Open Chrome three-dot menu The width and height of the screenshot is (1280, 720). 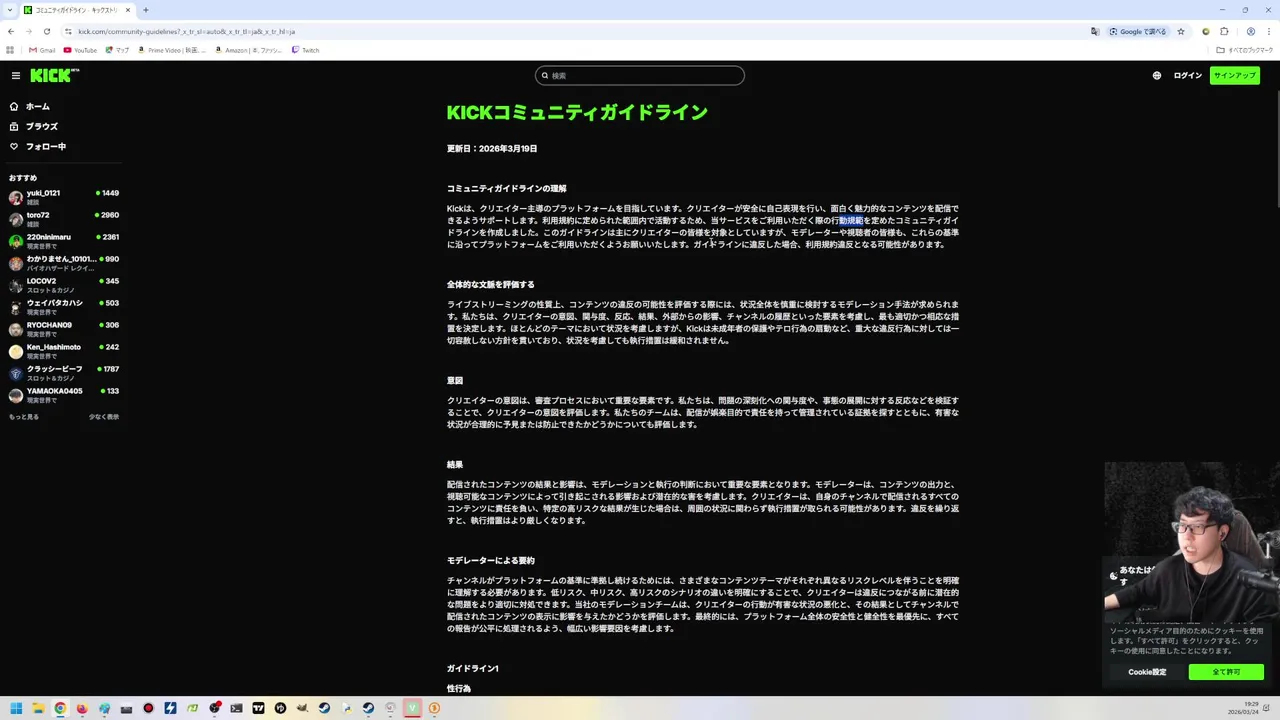(1268, 31)
